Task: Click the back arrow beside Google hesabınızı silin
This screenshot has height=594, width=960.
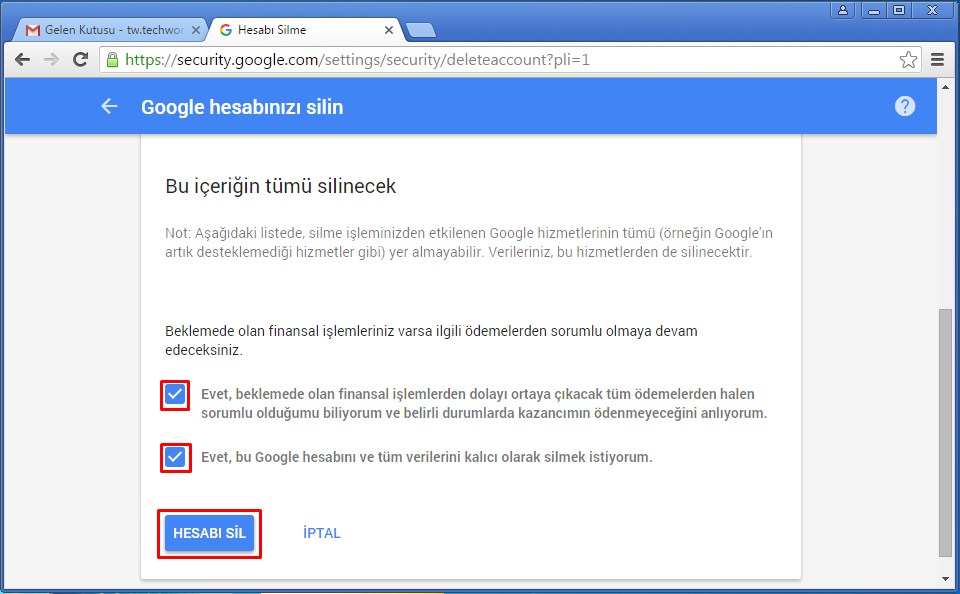Action: pos(109,107)
